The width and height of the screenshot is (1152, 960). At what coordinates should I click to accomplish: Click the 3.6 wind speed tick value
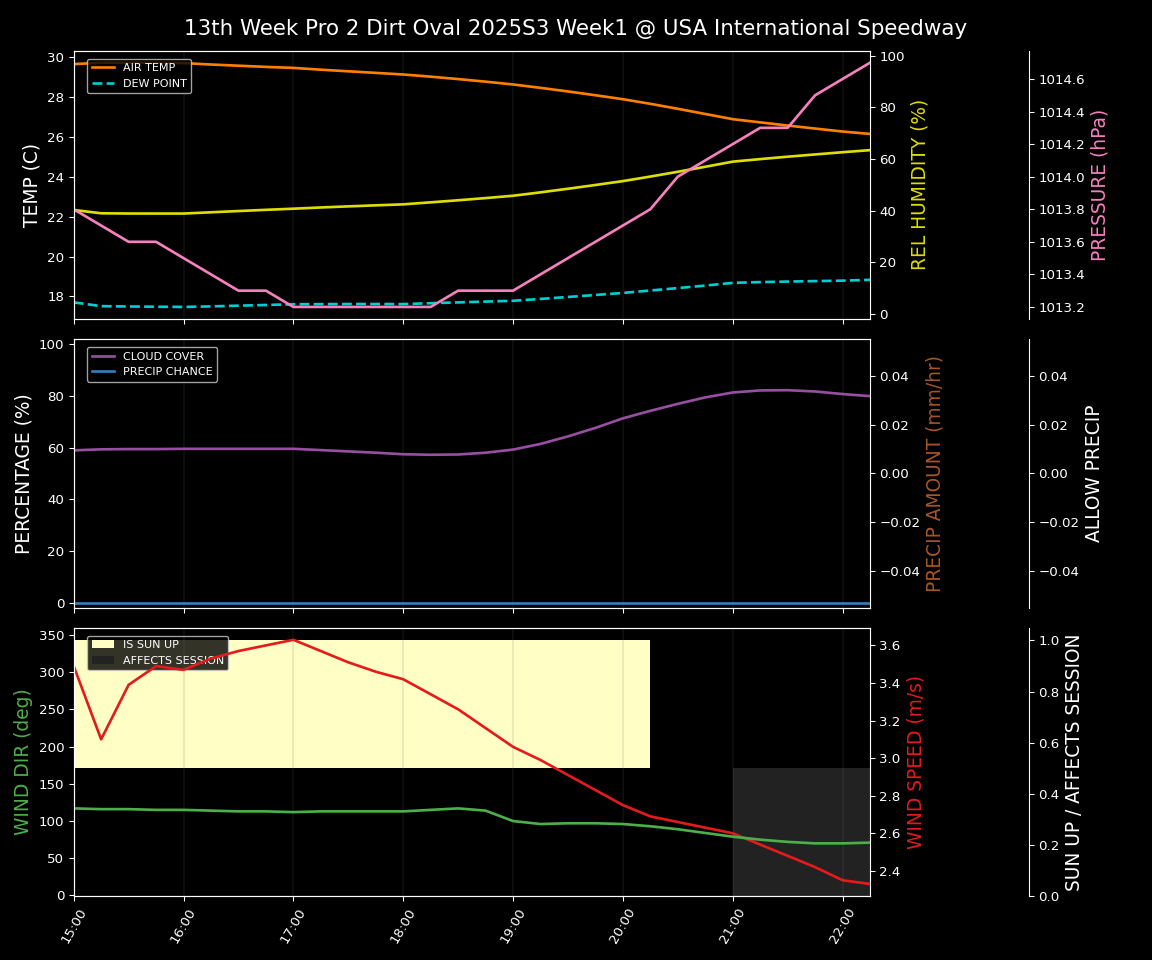pyautogui.click(x=890, y=646)
